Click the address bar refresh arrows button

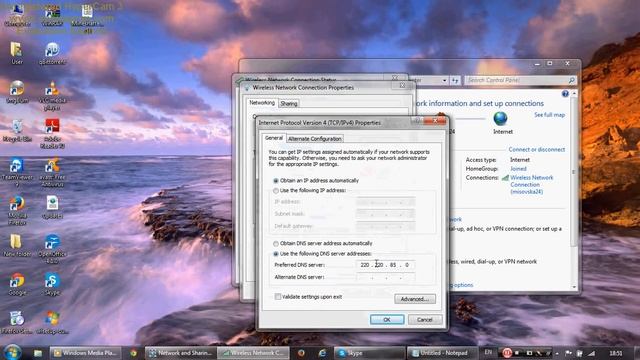point(455,80)
